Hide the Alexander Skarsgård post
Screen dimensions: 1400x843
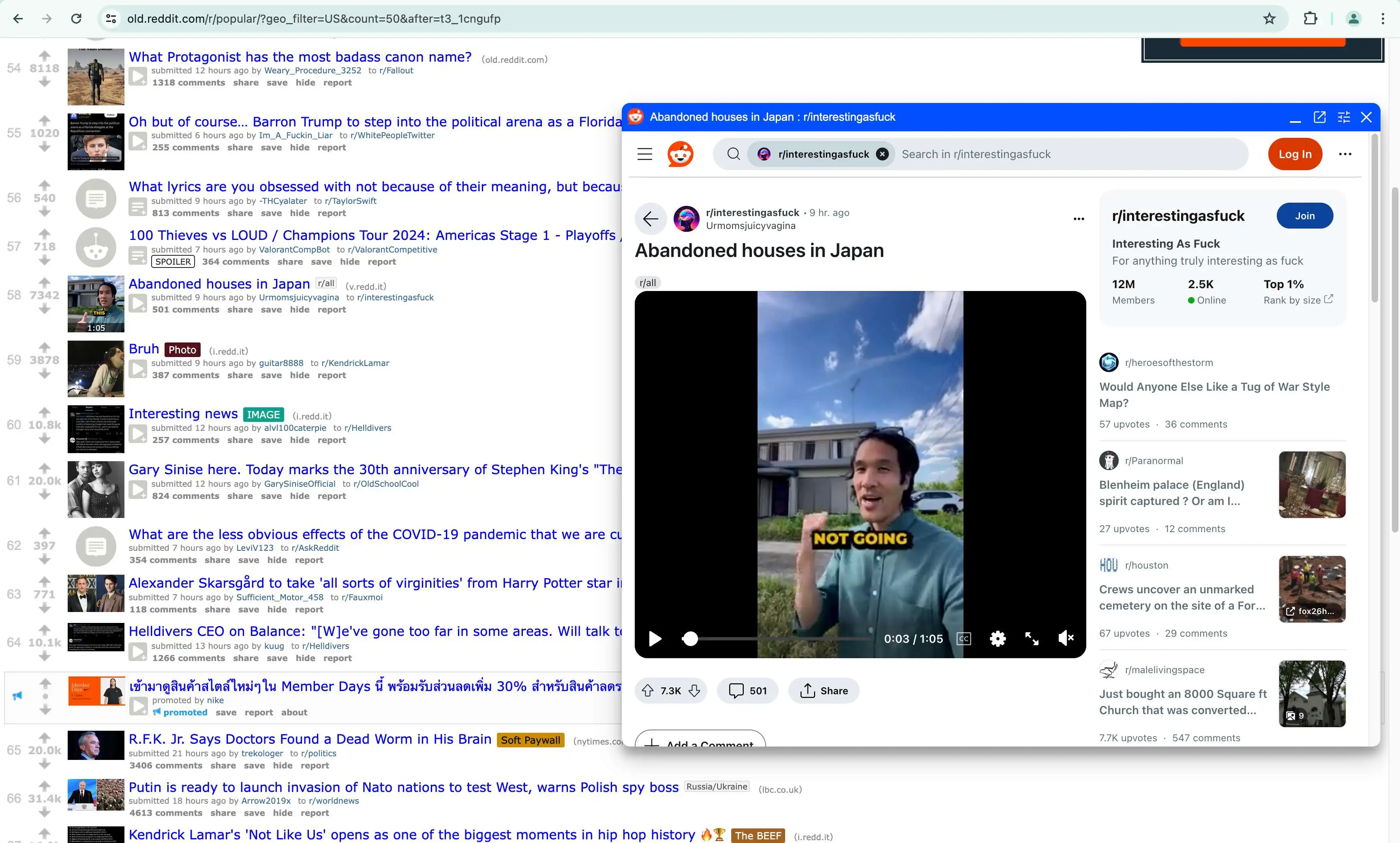(276, 610)
